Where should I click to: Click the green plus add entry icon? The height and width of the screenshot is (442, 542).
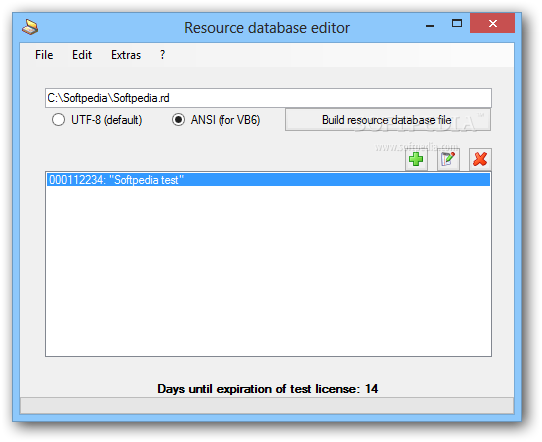[x=416, y=159]
